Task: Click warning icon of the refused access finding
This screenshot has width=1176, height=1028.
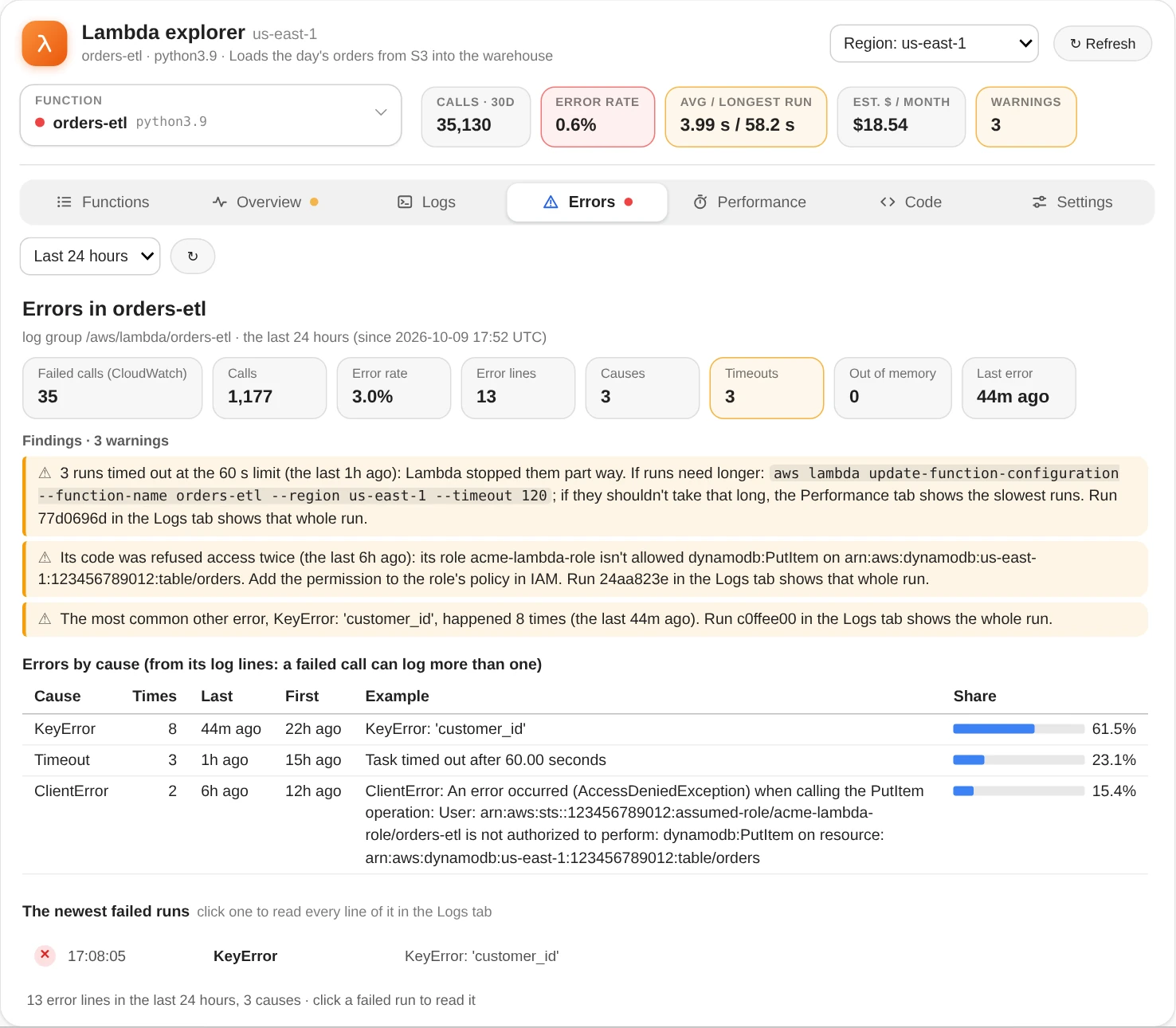Action: 45,558
